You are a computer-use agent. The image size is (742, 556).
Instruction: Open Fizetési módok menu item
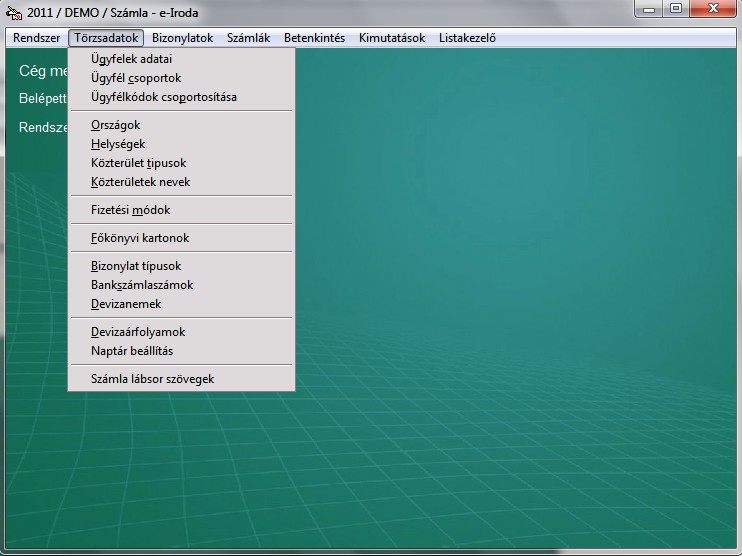pos(131,210)
